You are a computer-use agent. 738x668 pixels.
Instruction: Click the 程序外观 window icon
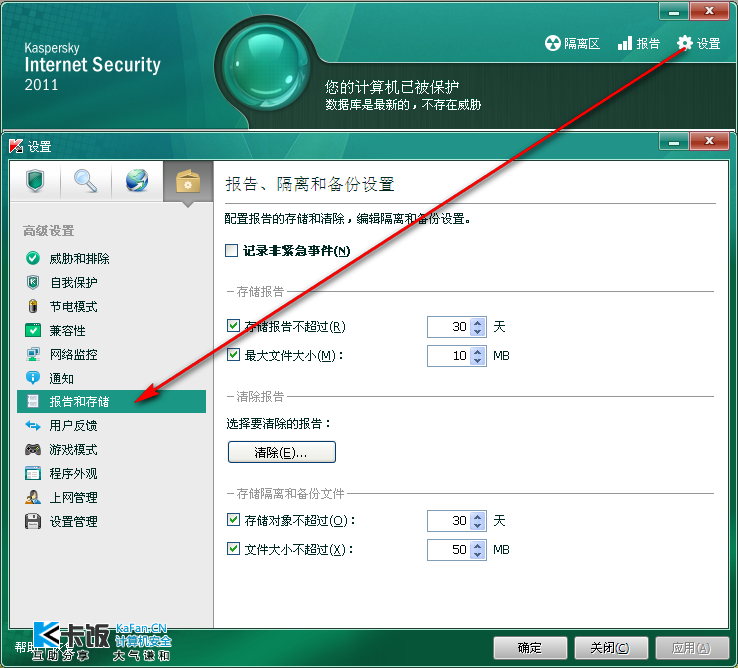(x=32, y=473)
